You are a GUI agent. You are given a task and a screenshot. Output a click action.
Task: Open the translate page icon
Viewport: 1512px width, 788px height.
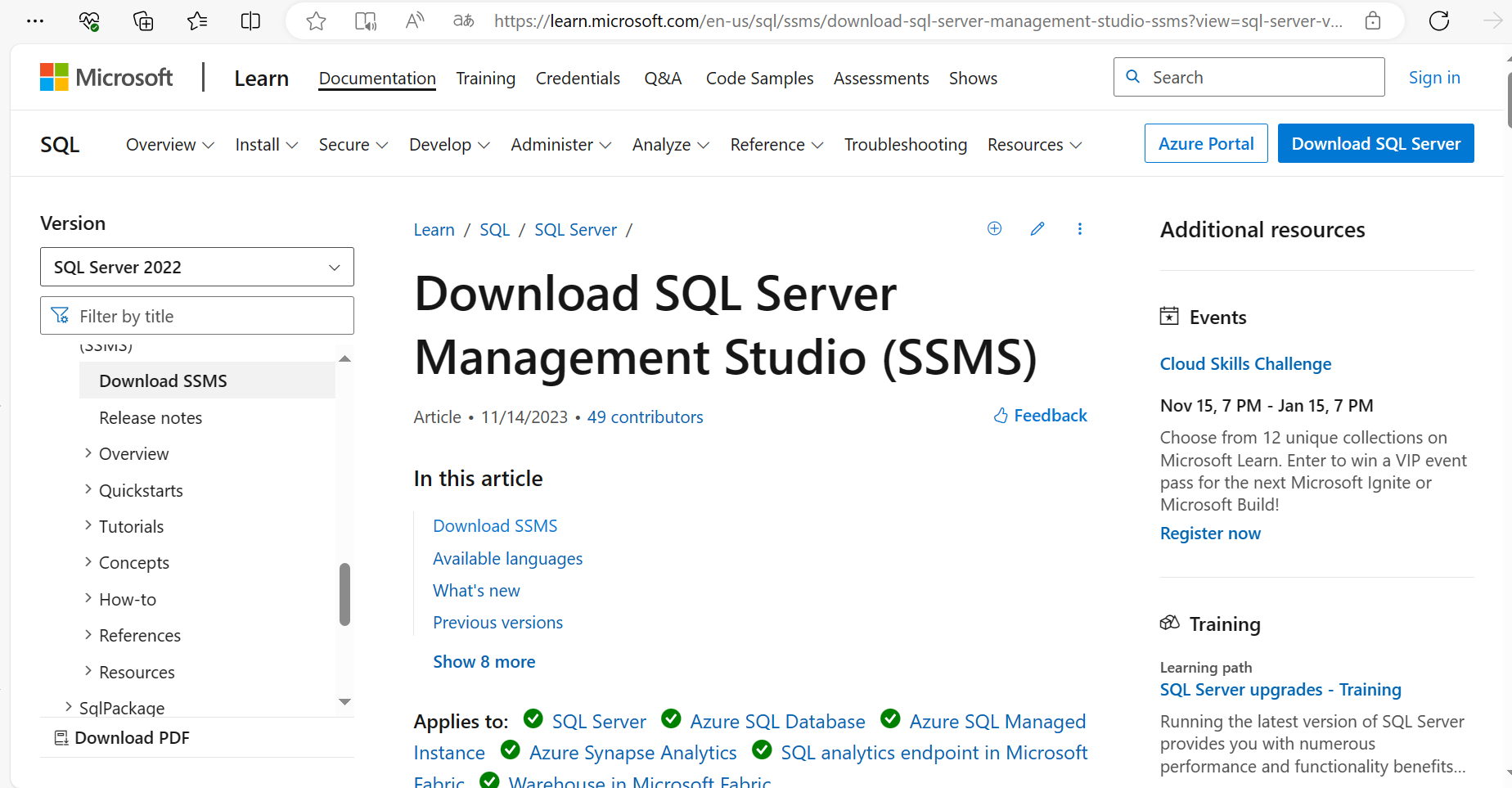[463, 20]
